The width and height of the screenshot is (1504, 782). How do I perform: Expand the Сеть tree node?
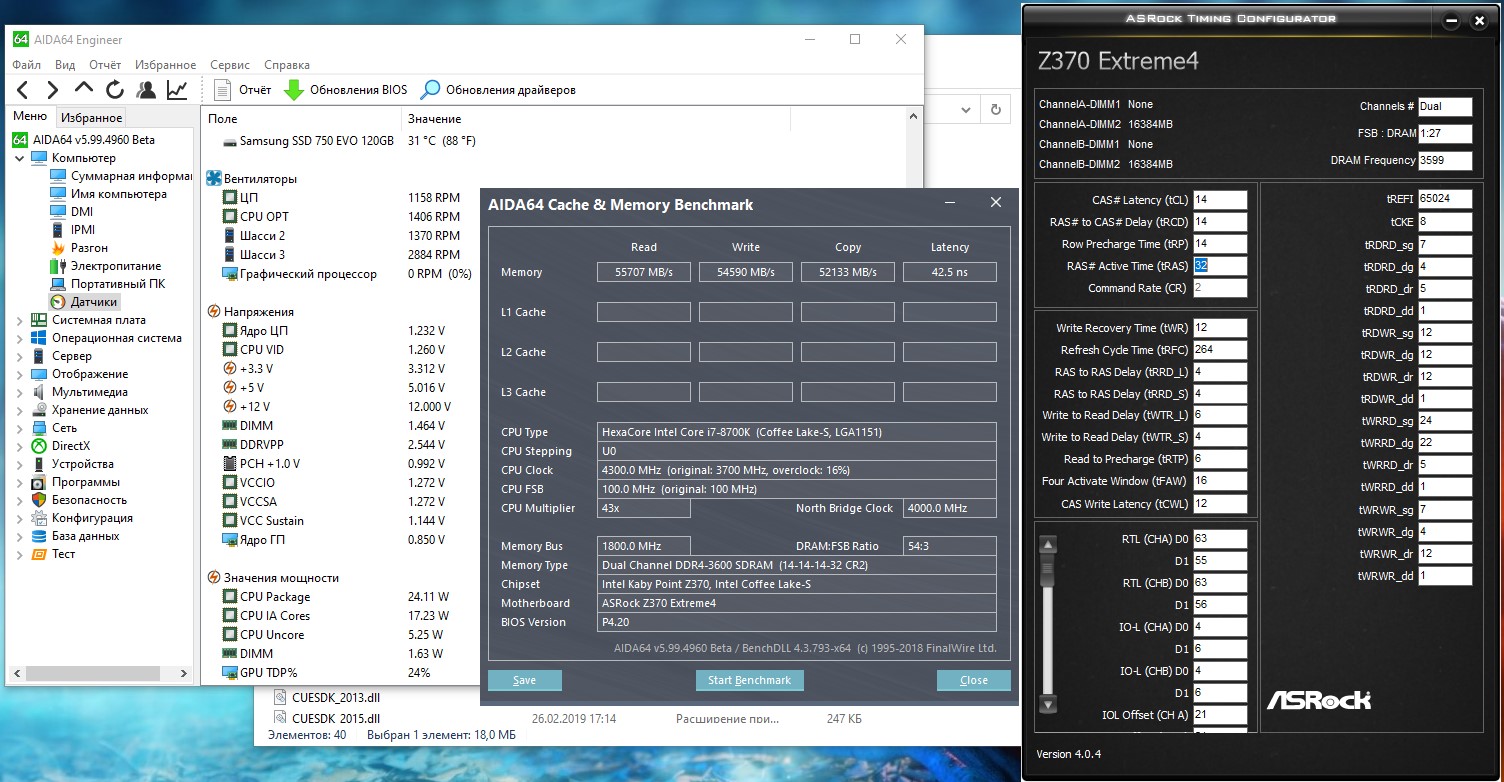click(x=19, y=428)
